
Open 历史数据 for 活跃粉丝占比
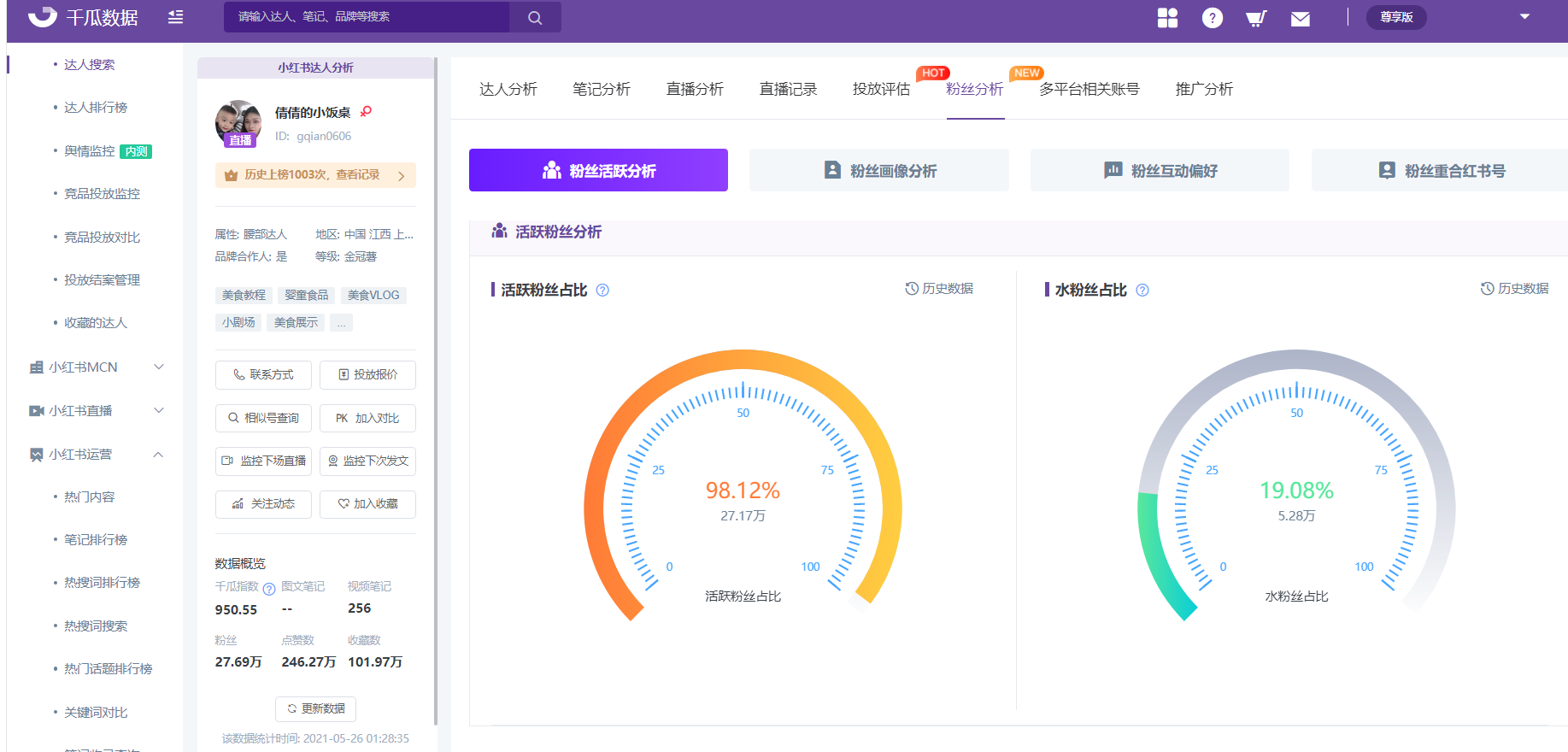(x=939, y=289)
